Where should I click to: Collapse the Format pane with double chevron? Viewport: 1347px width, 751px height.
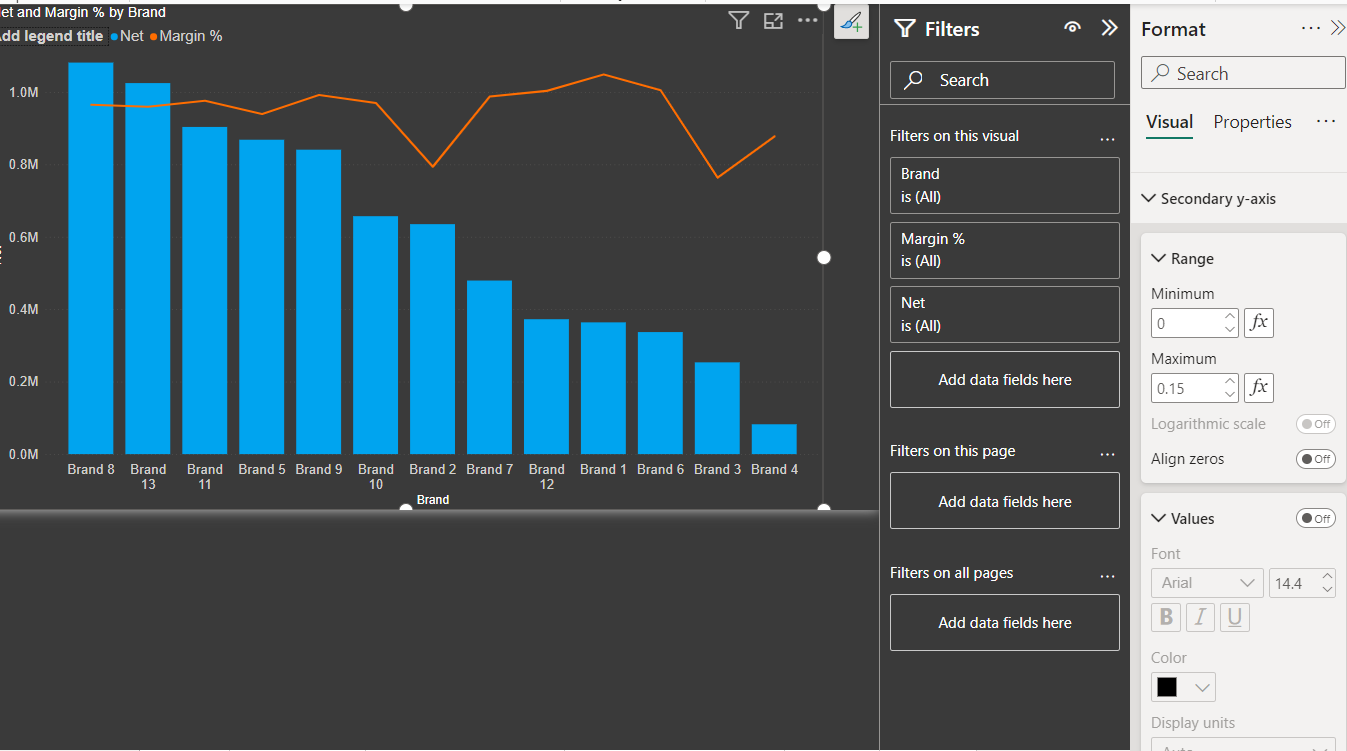coord(1338,29)
